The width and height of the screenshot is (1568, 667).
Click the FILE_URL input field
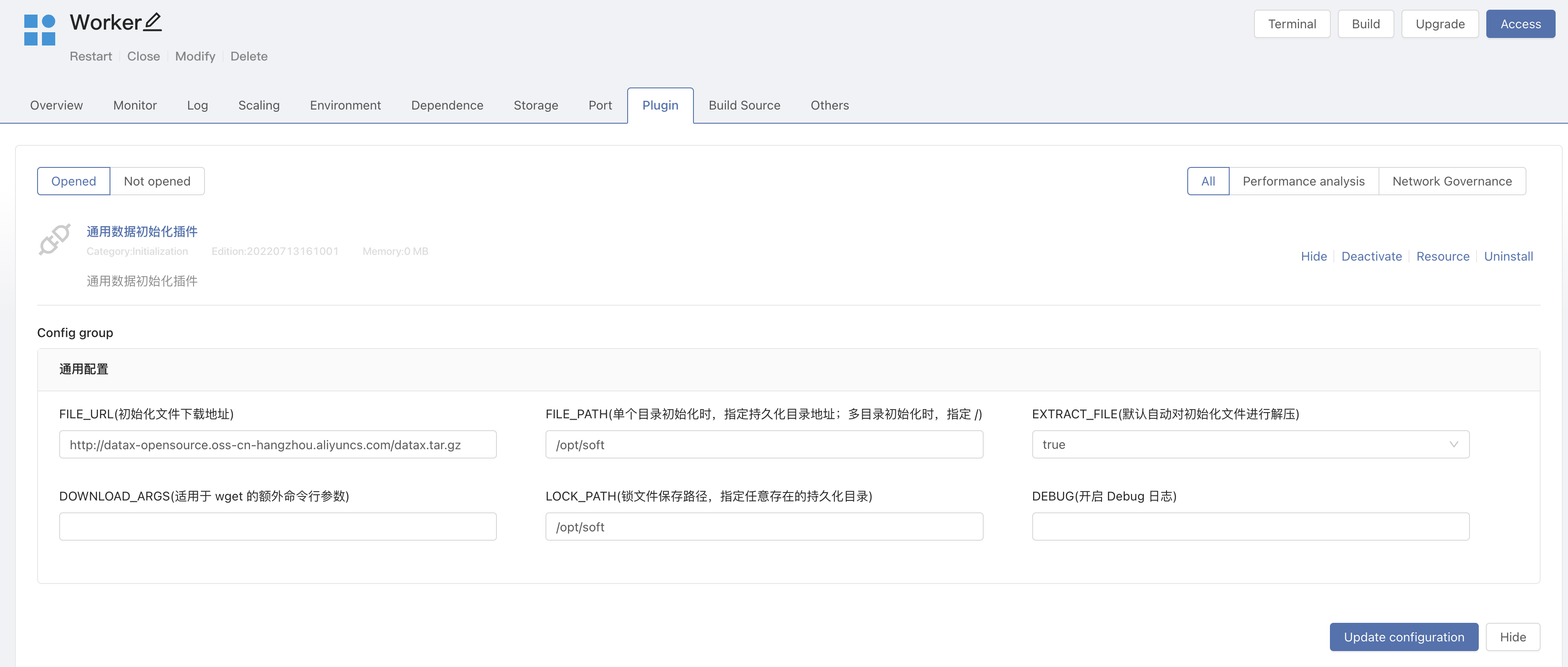point(277,445)
